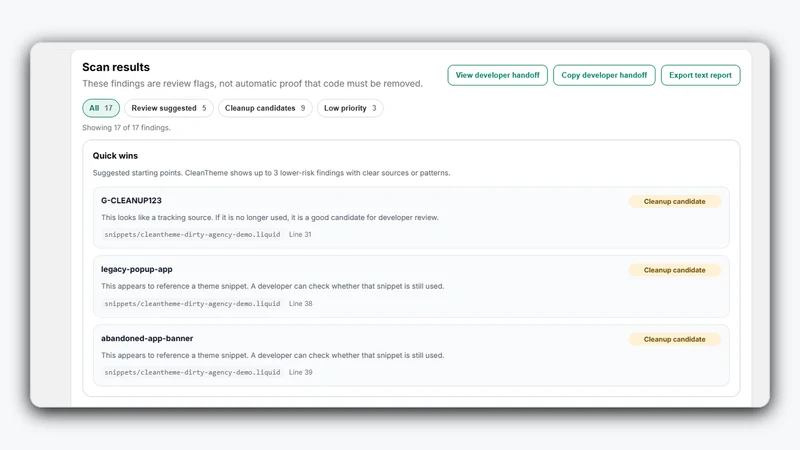Click Cleanup candidate badge on G-CLEANUP123
This screenshot has height=450, width=800.
click(x=674, y=202)
